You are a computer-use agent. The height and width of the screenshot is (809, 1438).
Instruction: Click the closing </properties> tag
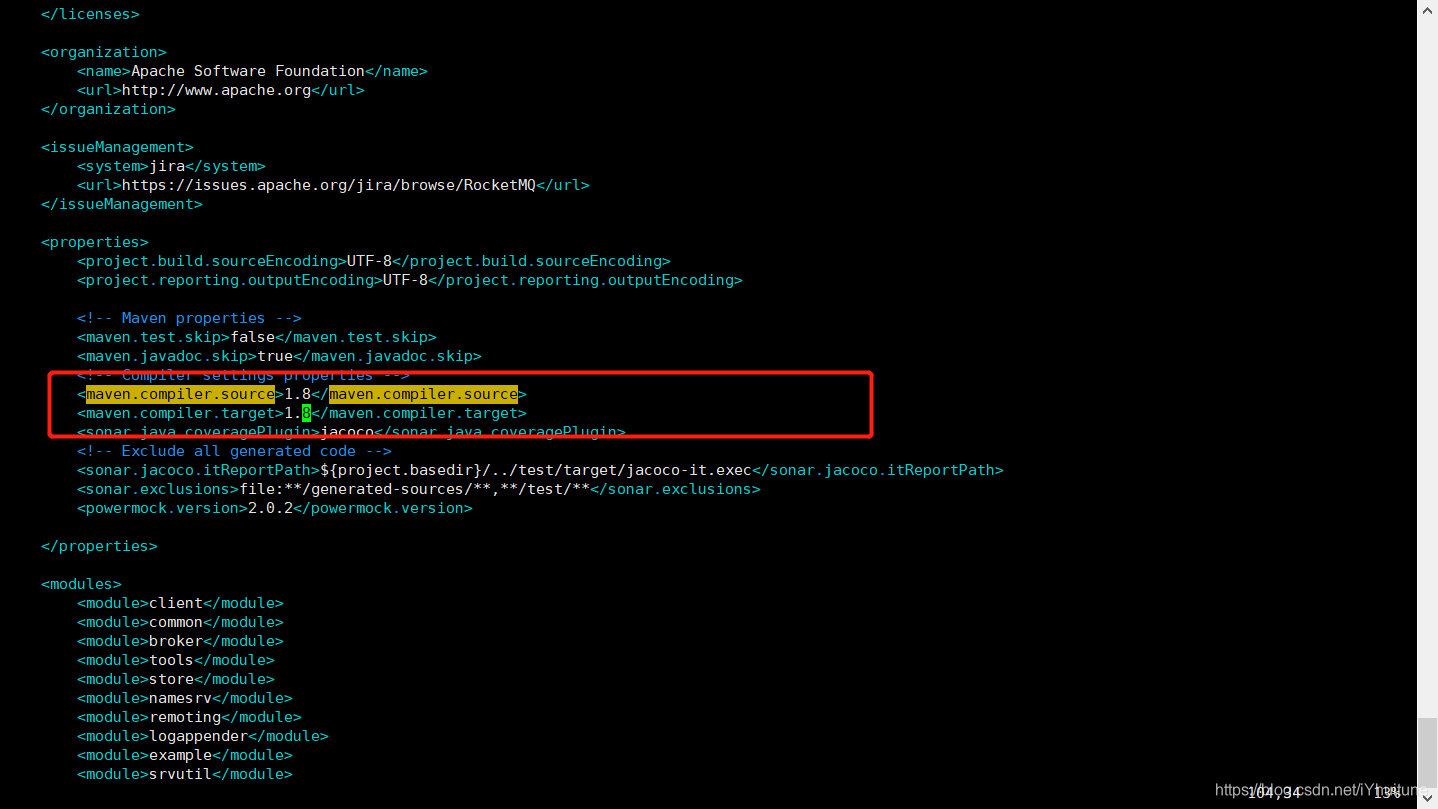click(99, 546)
